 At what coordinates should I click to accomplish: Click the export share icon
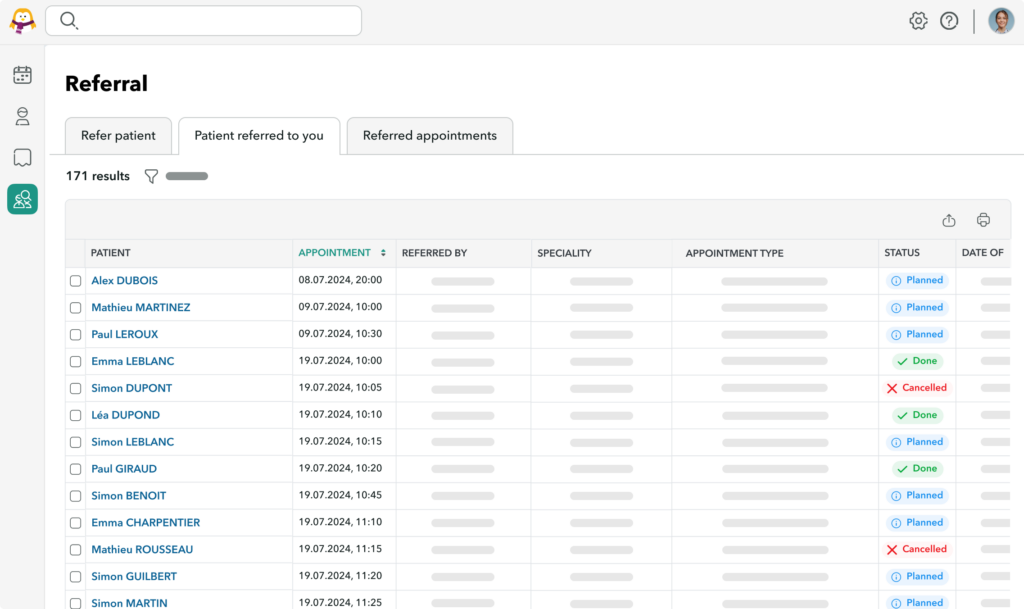point(949,221)
